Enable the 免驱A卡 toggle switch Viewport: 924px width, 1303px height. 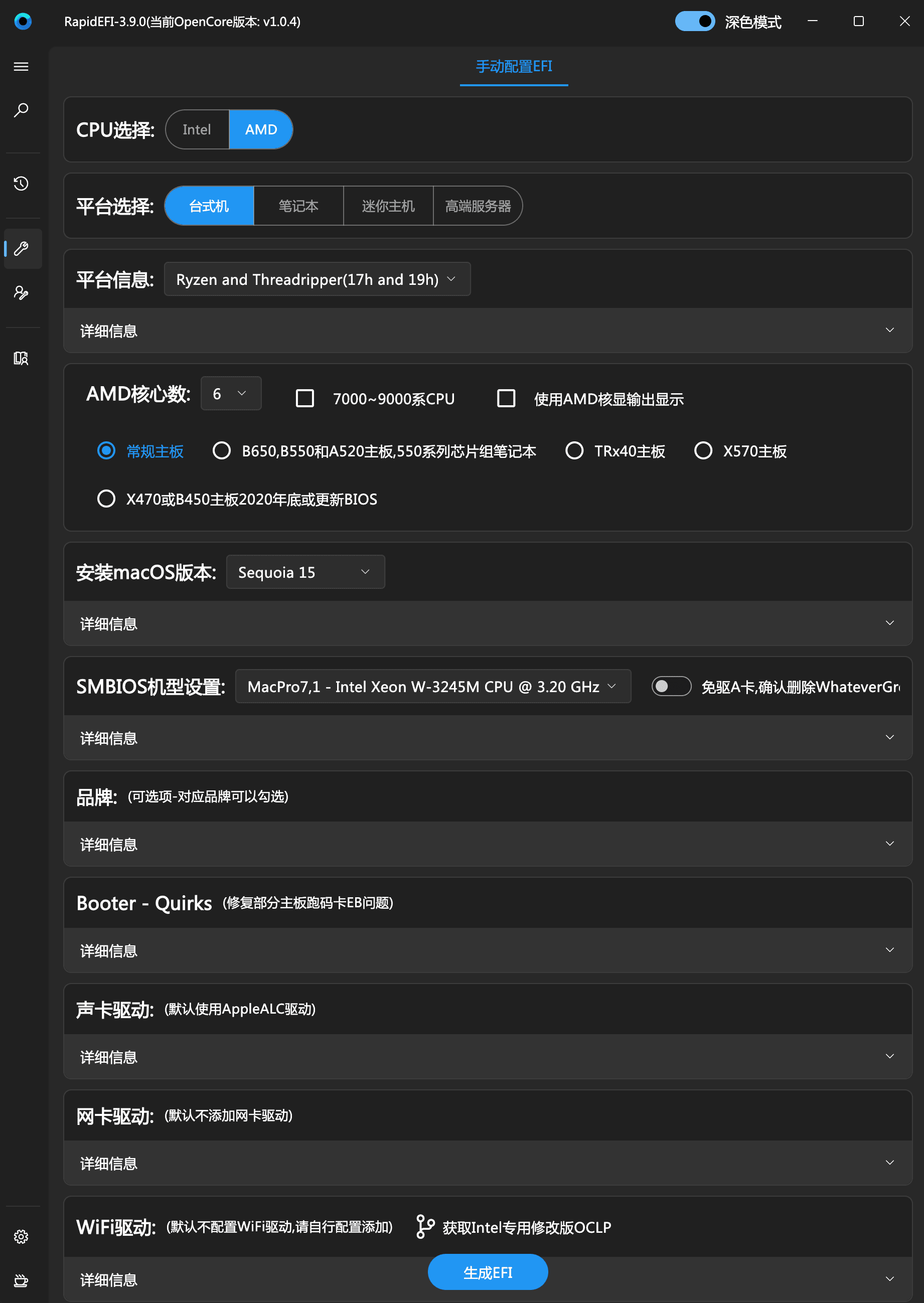pos(671,687)
